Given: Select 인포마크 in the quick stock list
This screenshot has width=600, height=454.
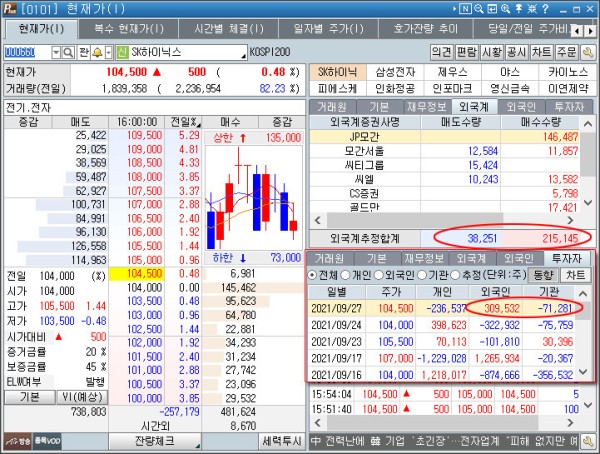Looking at the screenshot, I should pyautogui.click(x=452, y=88).
